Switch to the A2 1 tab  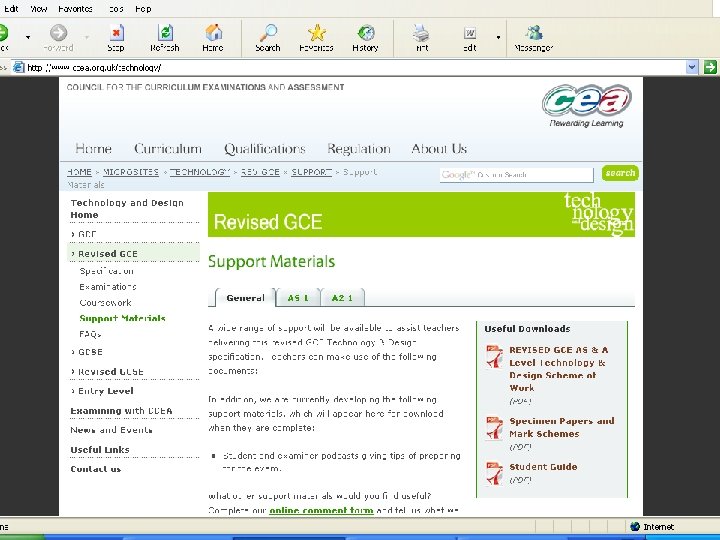(x=343, y=298)
